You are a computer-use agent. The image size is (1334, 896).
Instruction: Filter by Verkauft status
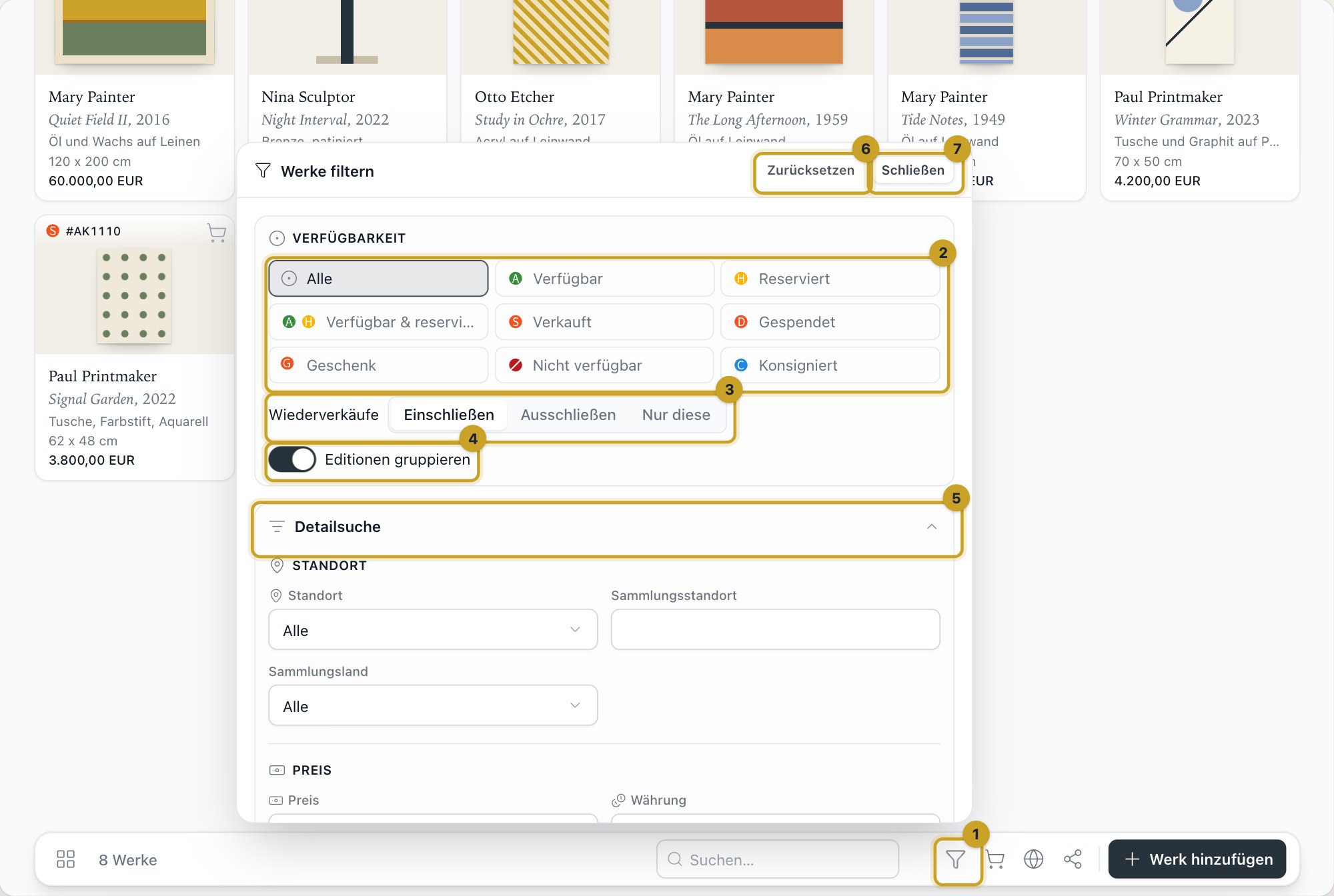[x=604, y=322]
